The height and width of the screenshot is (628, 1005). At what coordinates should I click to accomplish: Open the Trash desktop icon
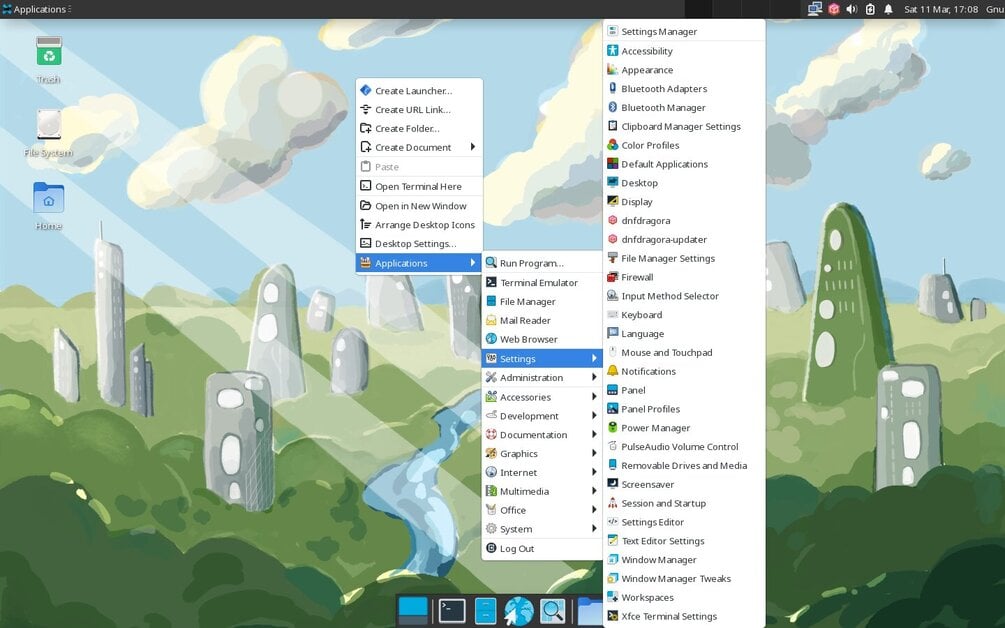click(x=49, y=51)
